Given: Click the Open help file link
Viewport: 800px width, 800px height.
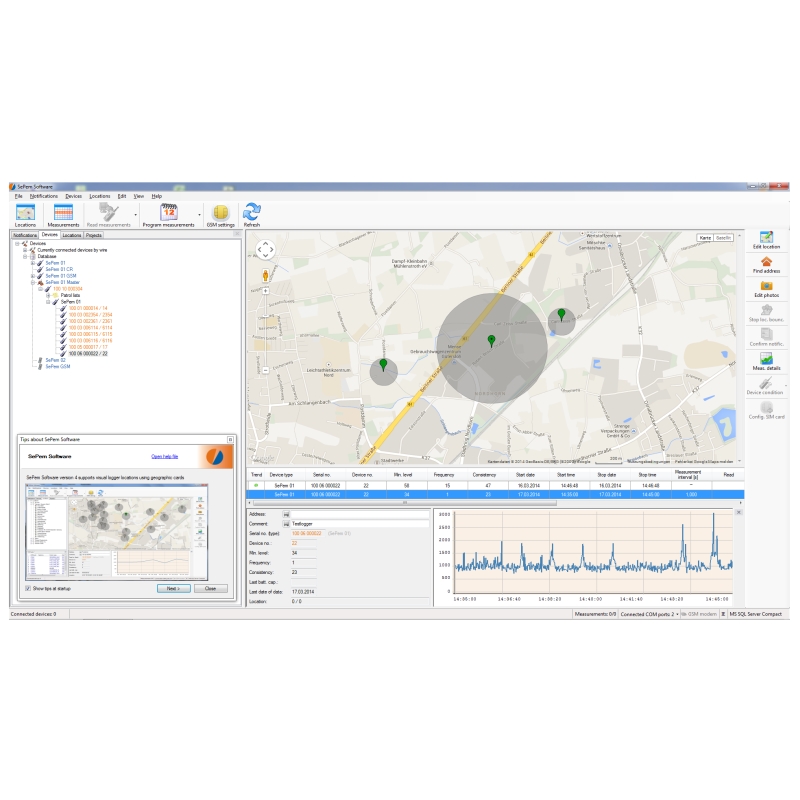Looking at the screenshot, I should pos(165,457).
